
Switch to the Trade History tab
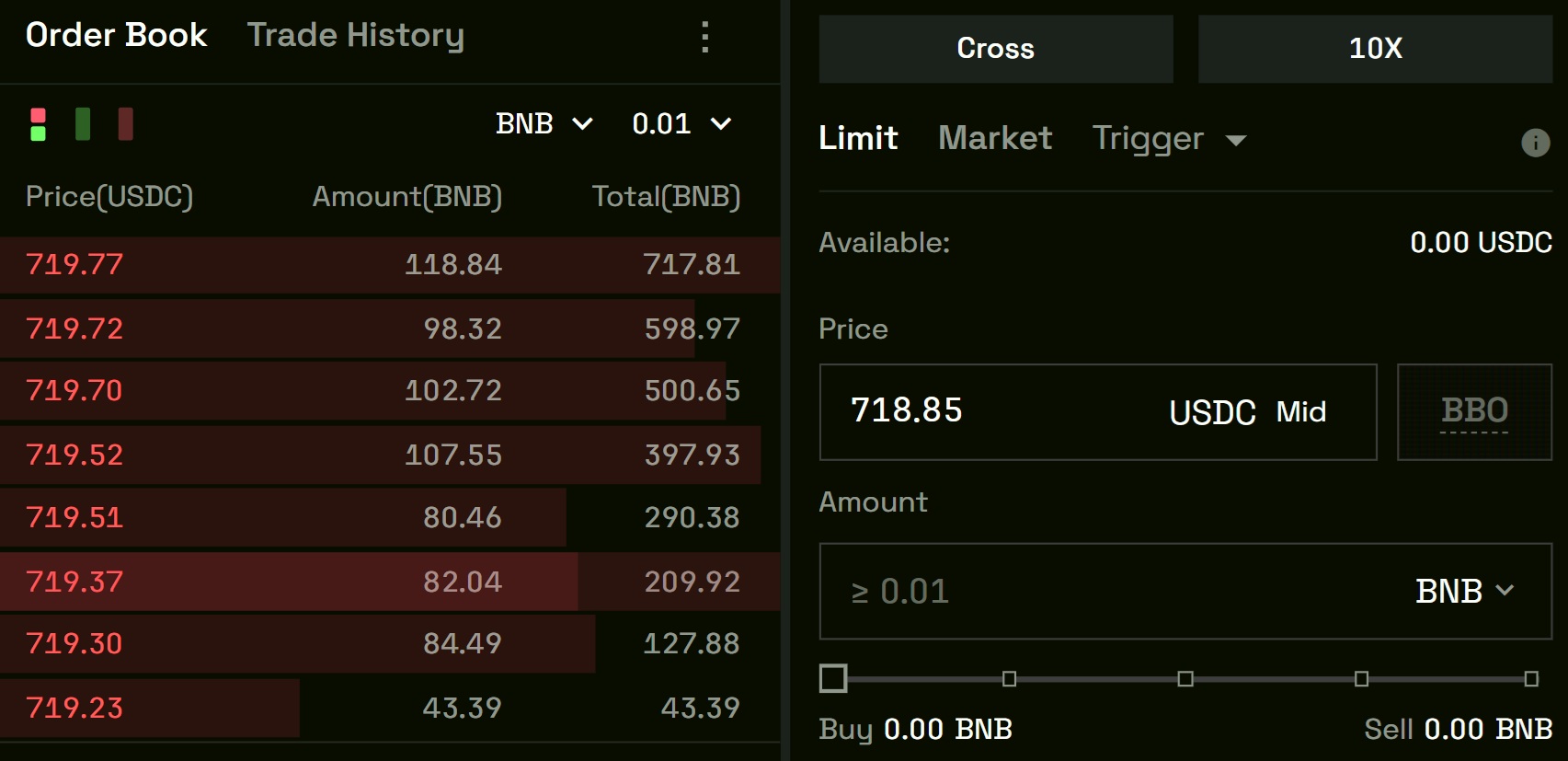point(356,35)
